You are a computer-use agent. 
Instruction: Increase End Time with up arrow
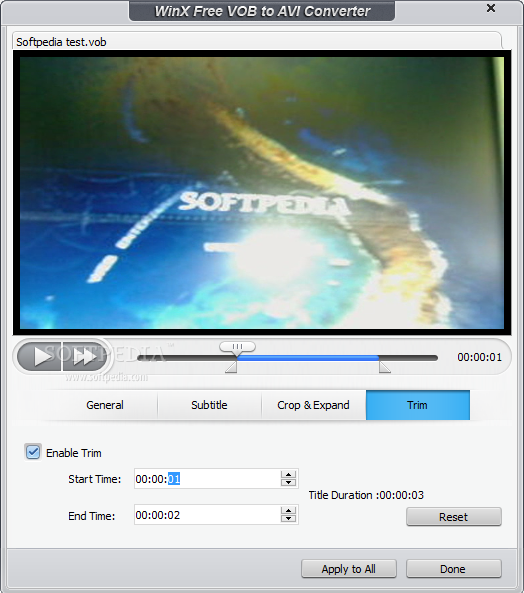[x=289, y=511]
